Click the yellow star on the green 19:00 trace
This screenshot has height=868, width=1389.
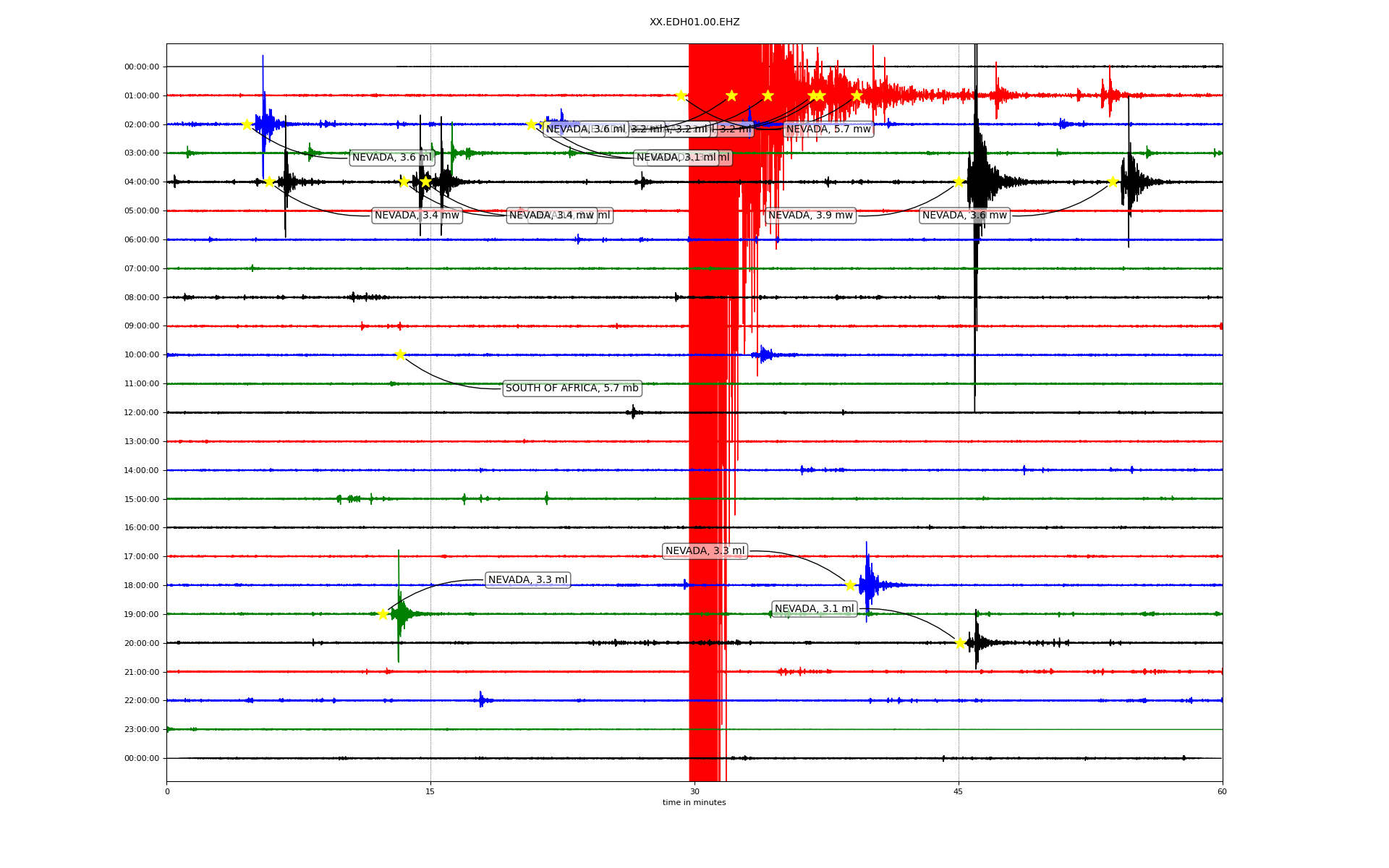(x=383, y=614)
